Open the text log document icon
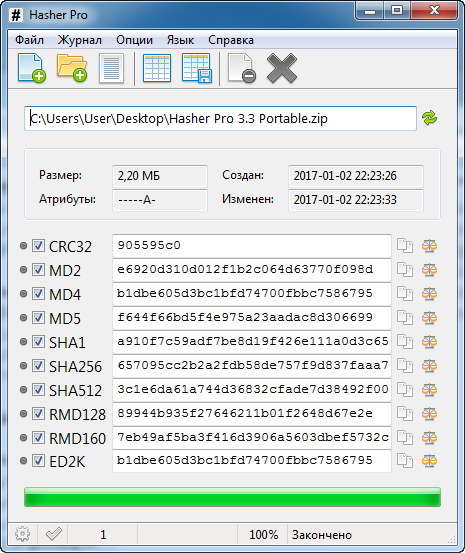This screenshot has height=553, width=465. [111, 68]
